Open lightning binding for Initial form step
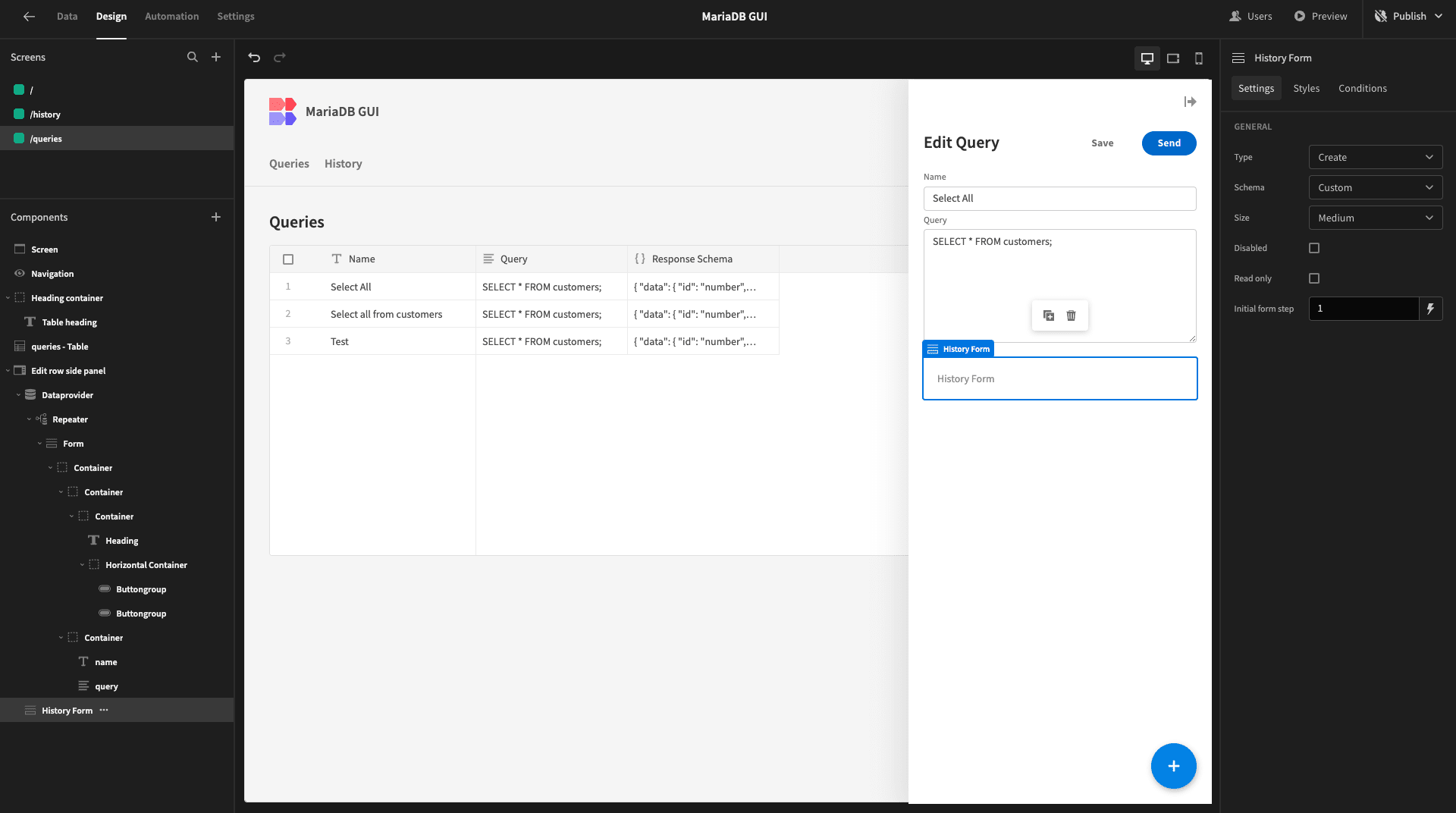1456x813 pixels. coord(1431,309)
